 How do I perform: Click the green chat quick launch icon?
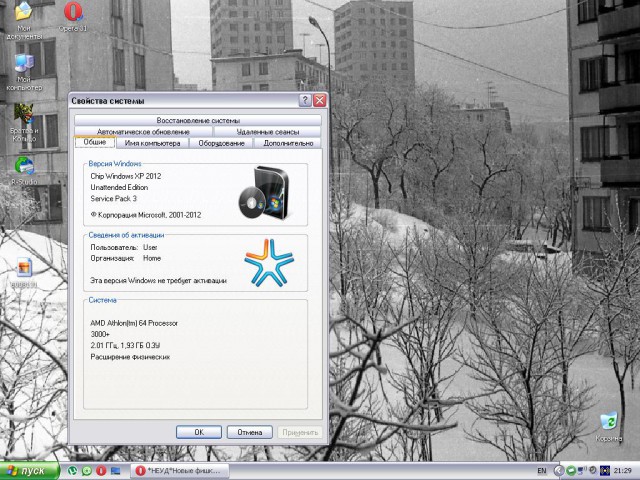point(87,471)
